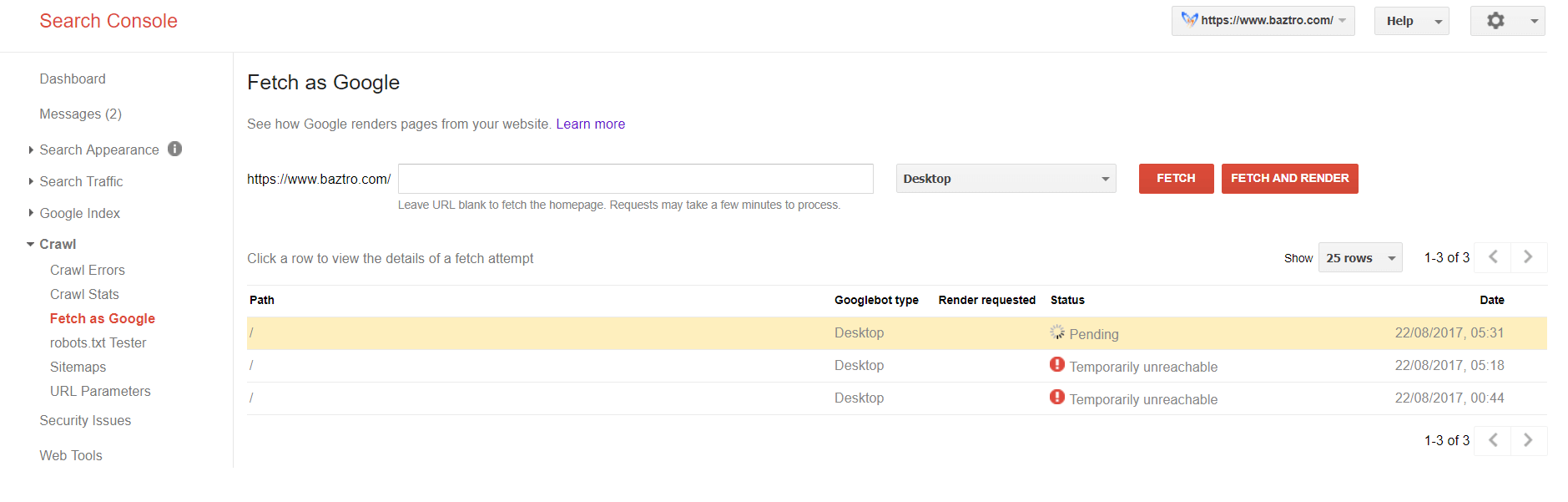Open Security Issues page
The width and height of the screenshot is (1568, 502).
click(85, 420)
